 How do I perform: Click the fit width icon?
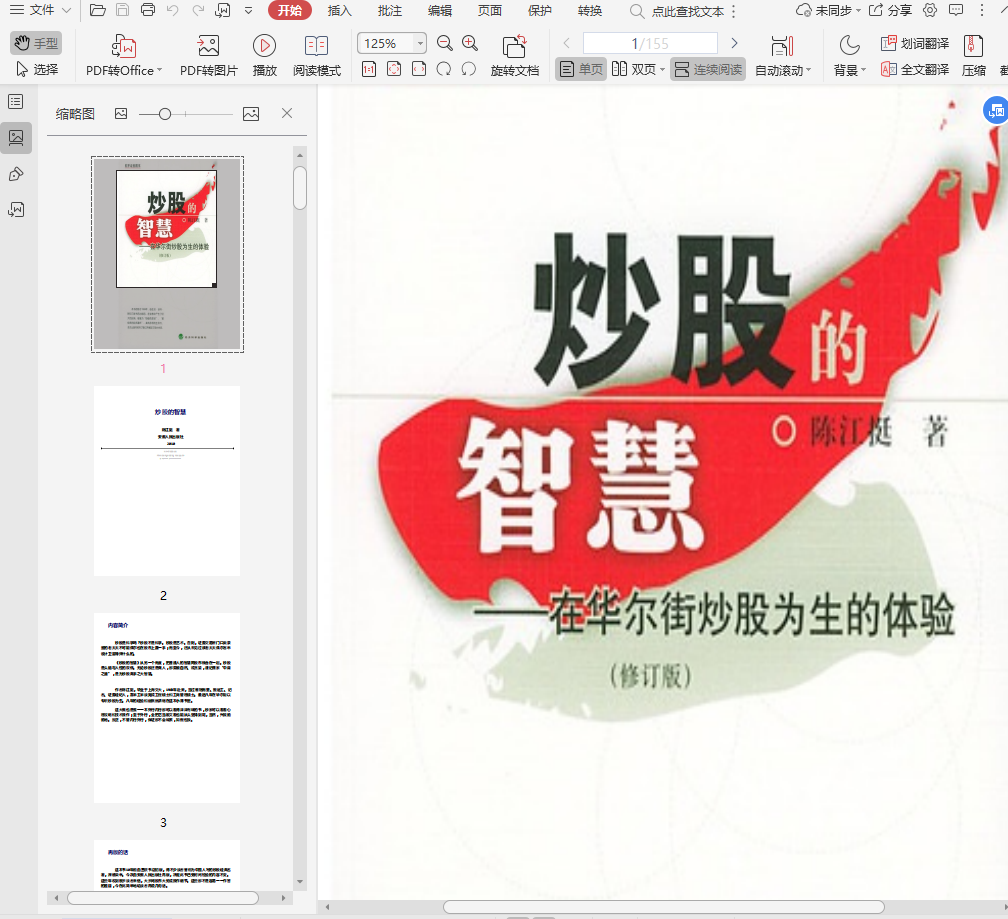tap(418, 69)
